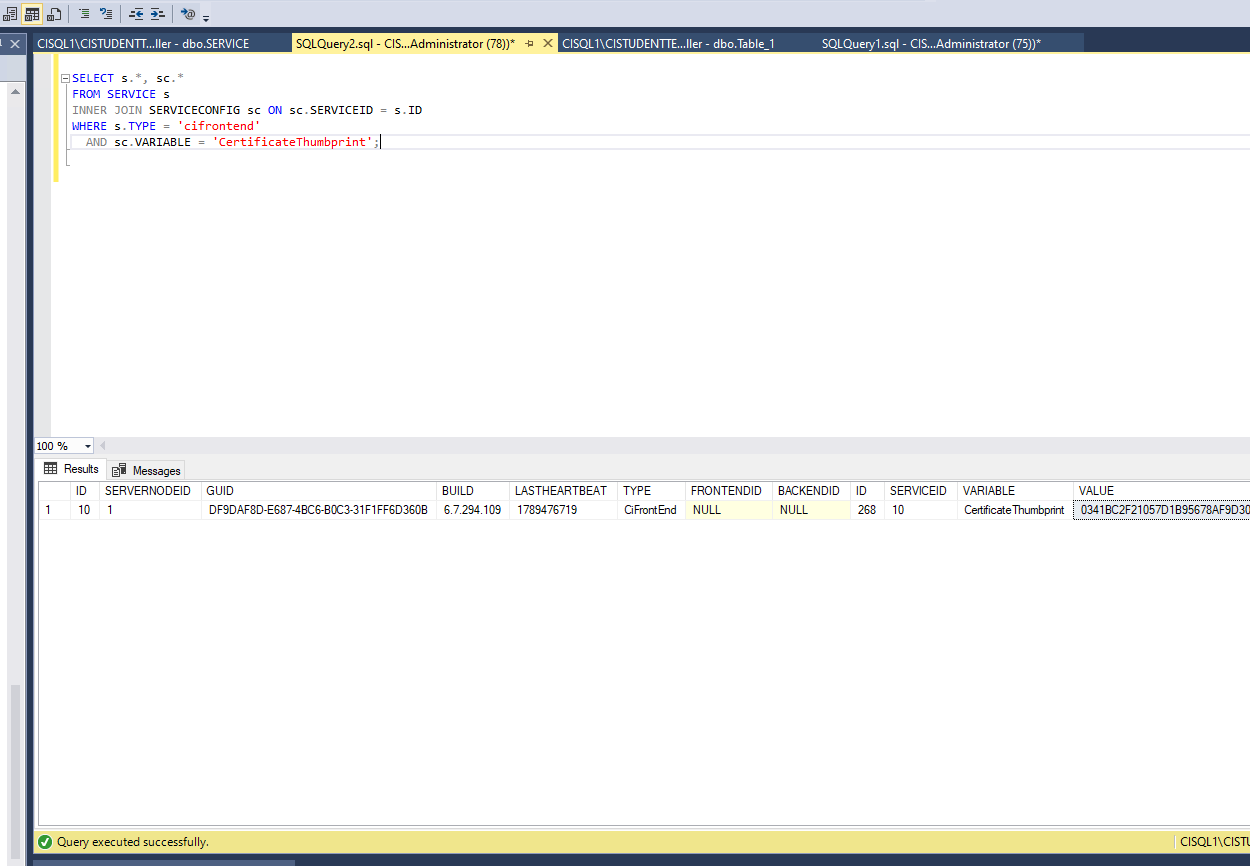Select the build cell 6.7.294.109

[473, 510]
